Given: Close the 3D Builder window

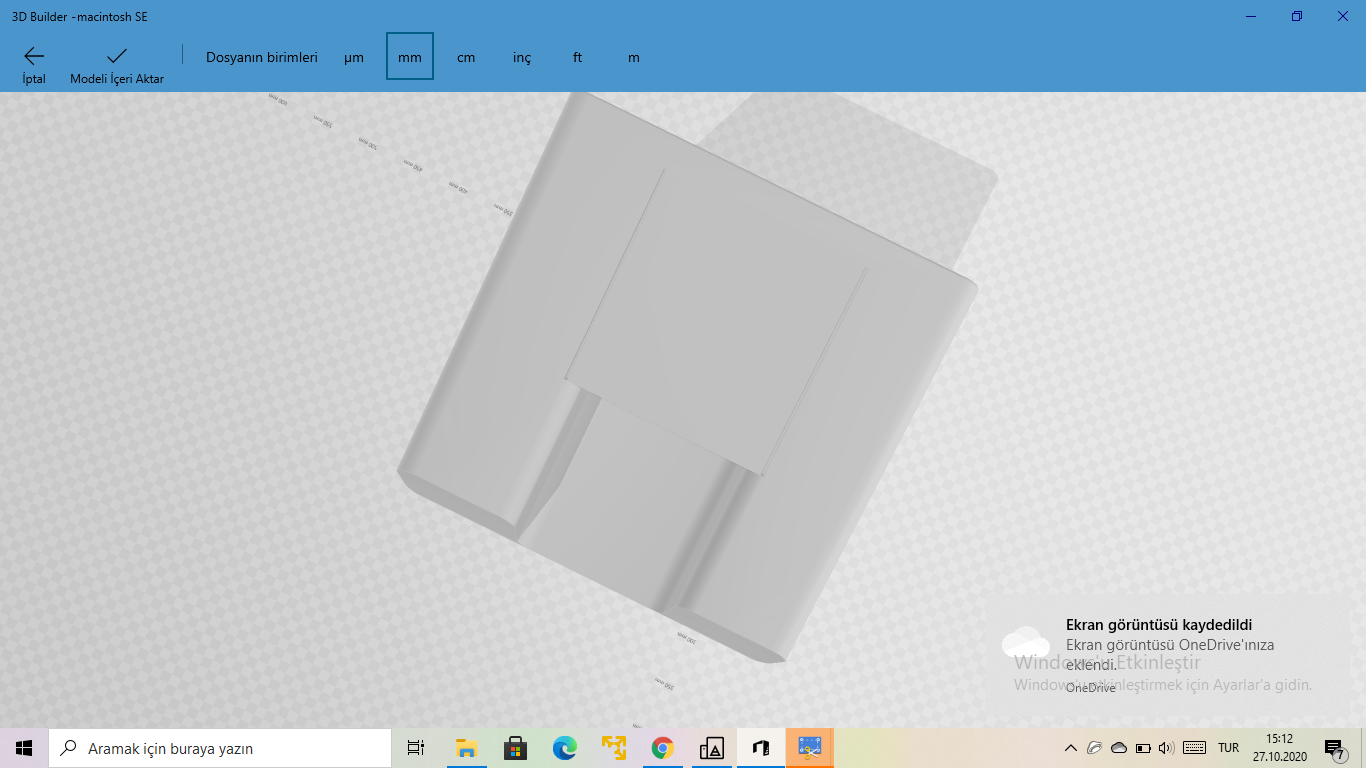Looking at the screenshot, I should coord(1343,16).
